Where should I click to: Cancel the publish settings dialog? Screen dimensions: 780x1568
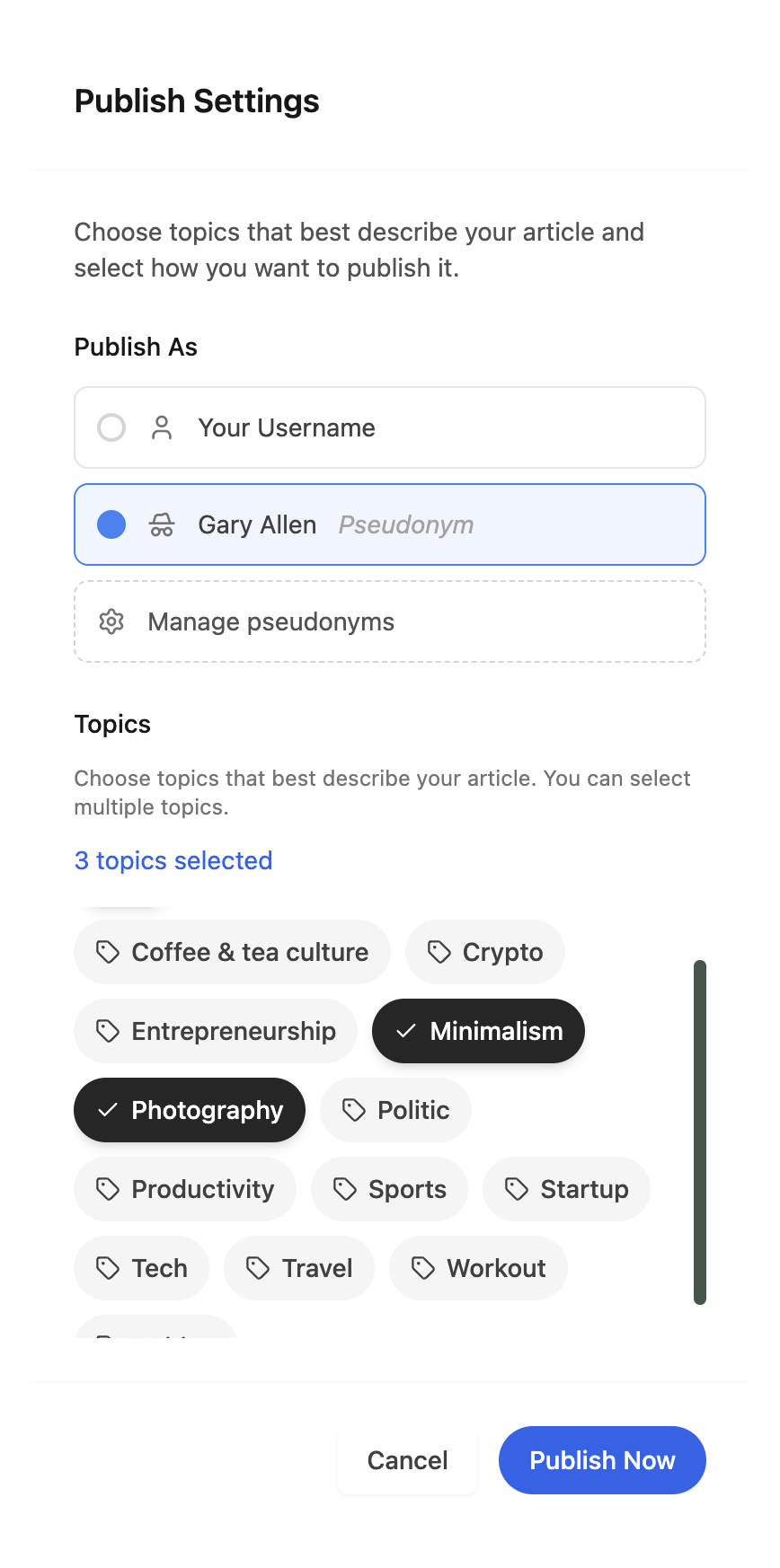click(x=407, y=1460)
